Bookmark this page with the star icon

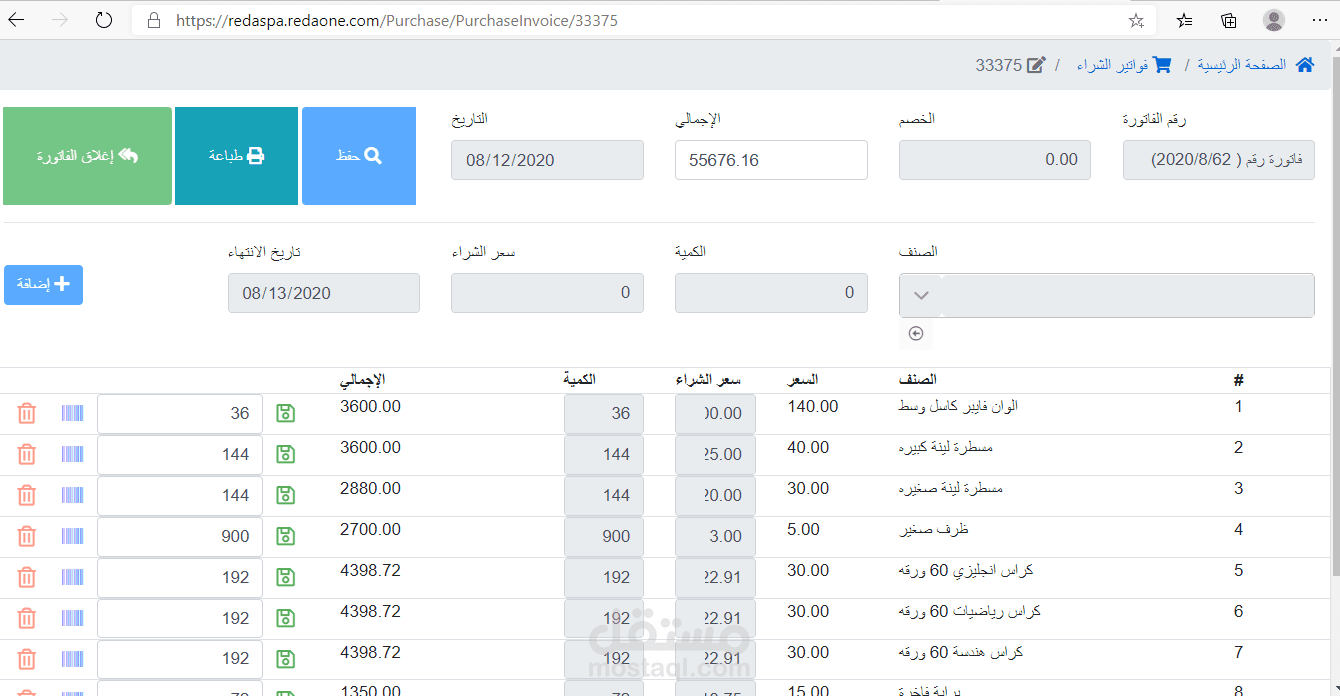tap(1136, 20)
